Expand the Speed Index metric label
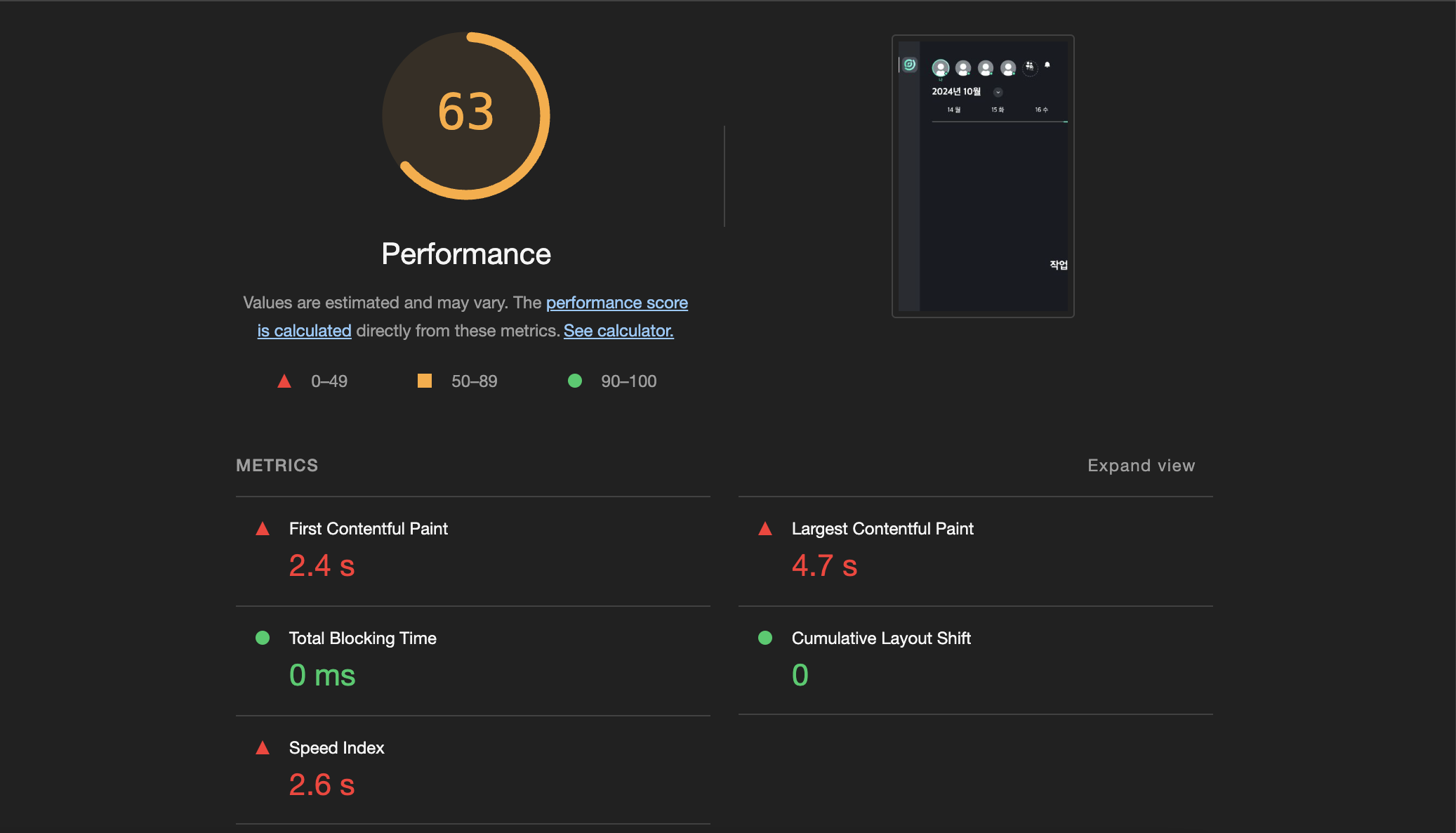This screenshot has width=1456, height=833. click(x=336, y=748)
